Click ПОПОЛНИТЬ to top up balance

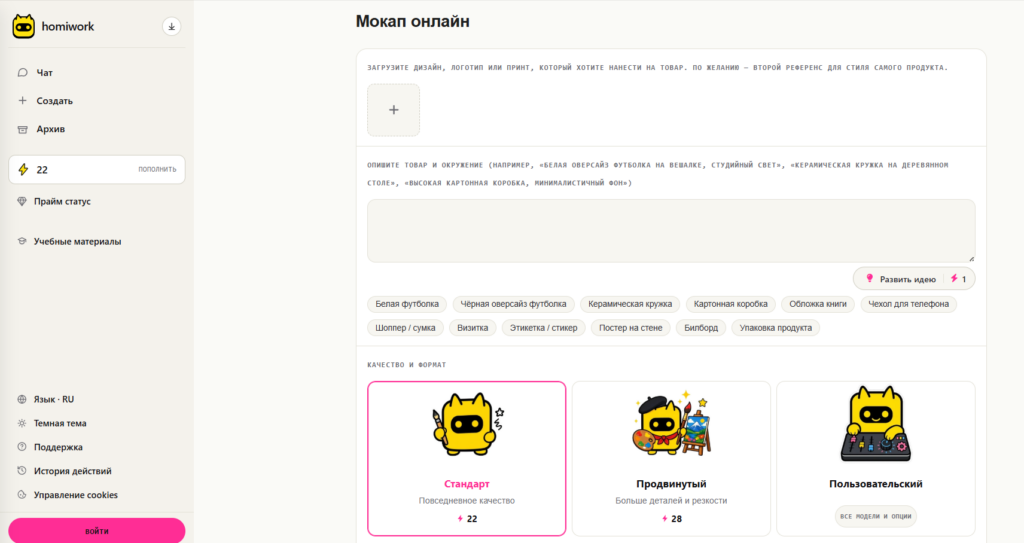157,169
